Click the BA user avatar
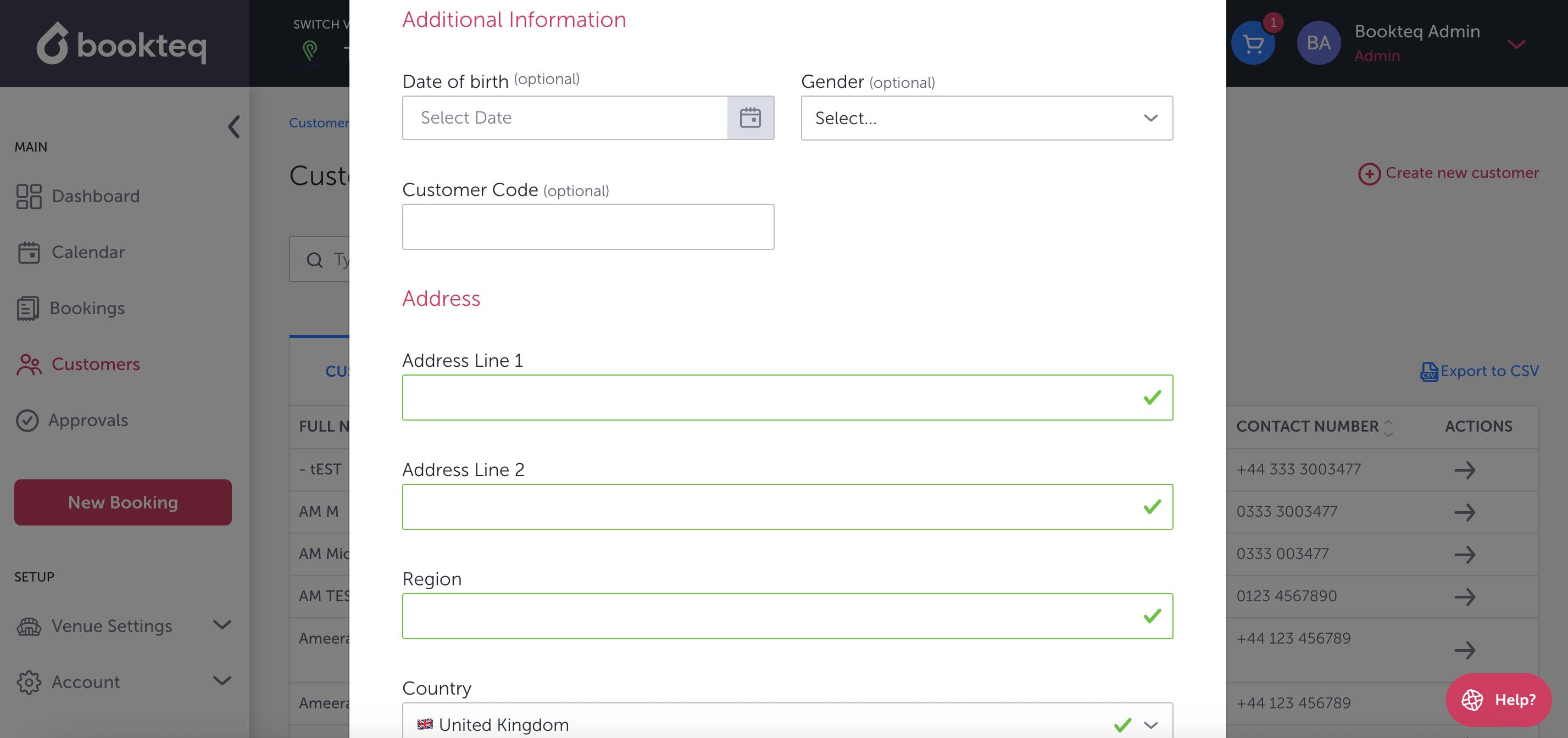The width and height of the screenshot is (1568, 738). [1318, 43]
